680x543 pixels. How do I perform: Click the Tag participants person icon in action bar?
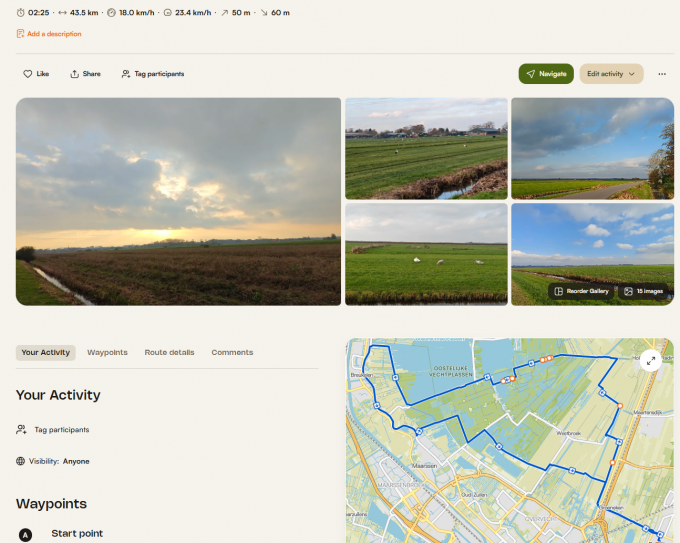point(126,74)
